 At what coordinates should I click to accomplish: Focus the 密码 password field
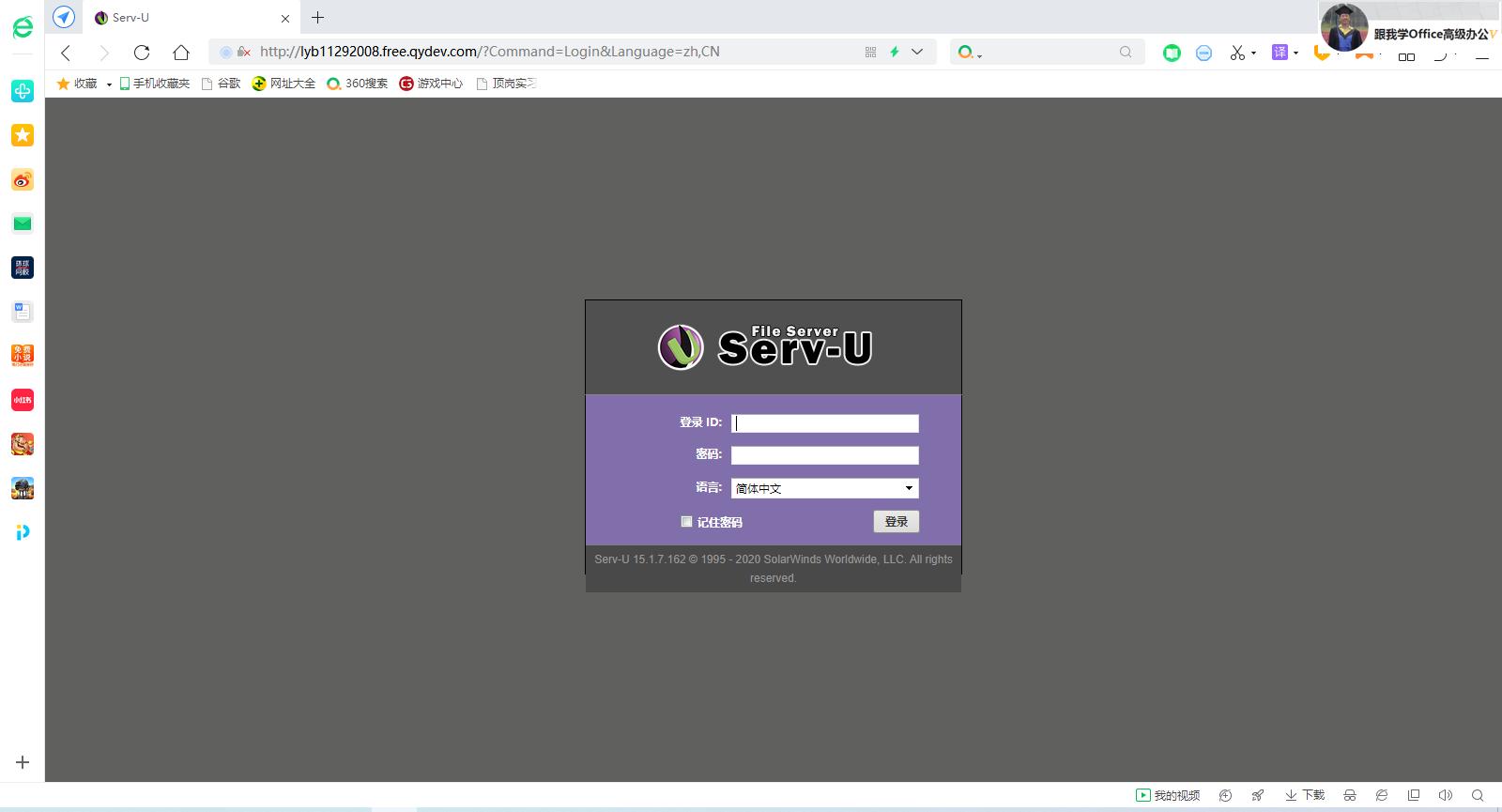824,455
